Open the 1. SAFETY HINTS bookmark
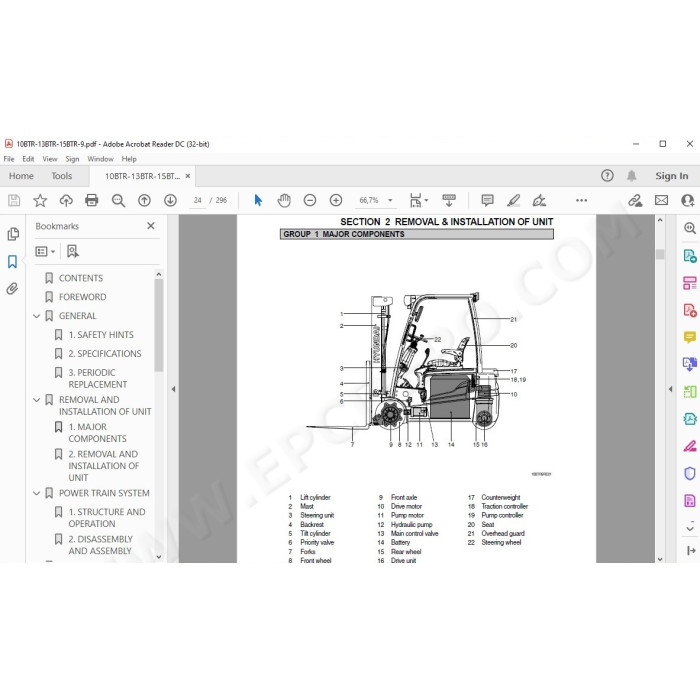 point(101,335)
